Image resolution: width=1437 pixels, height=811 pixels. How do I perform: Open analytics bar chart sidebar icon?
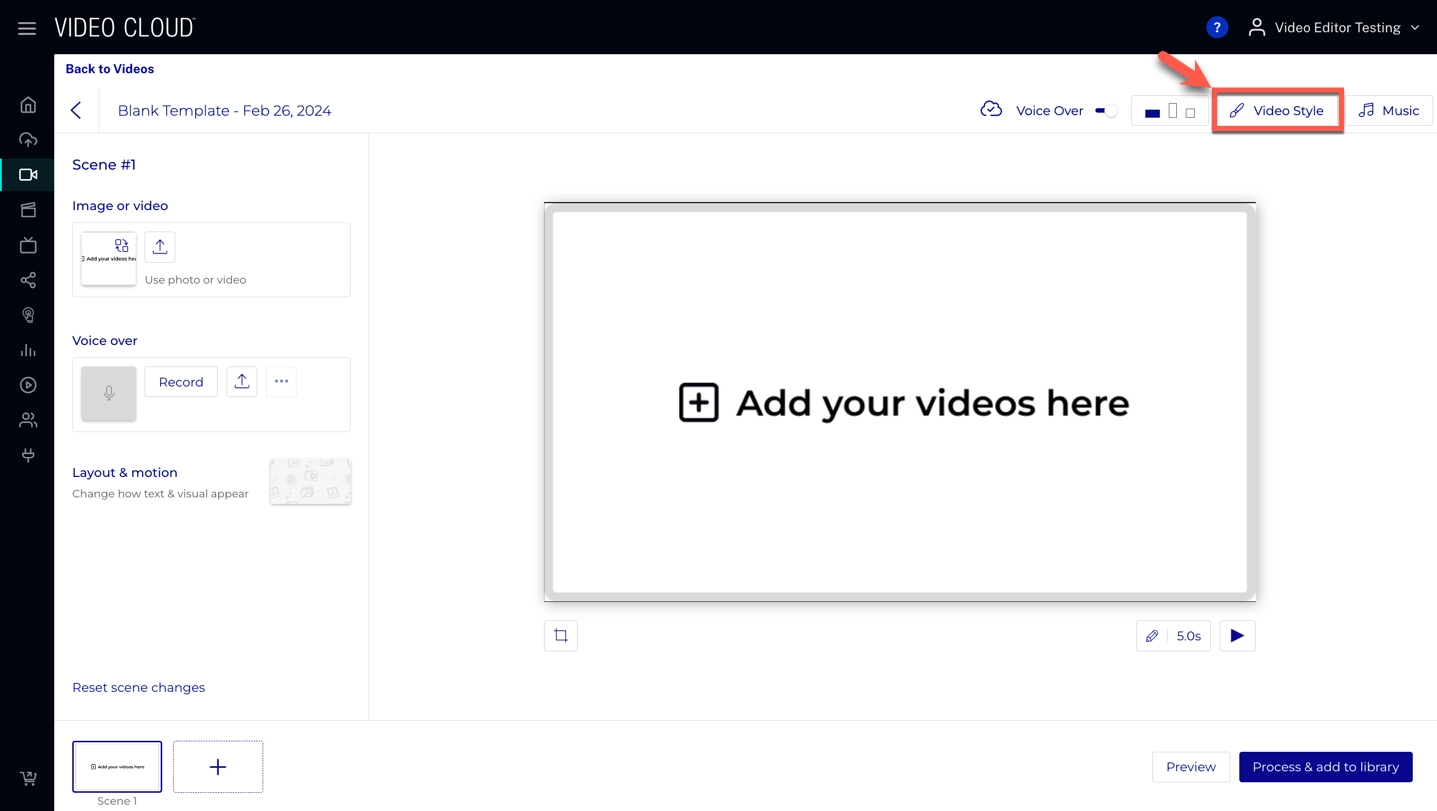click(28, 350)
